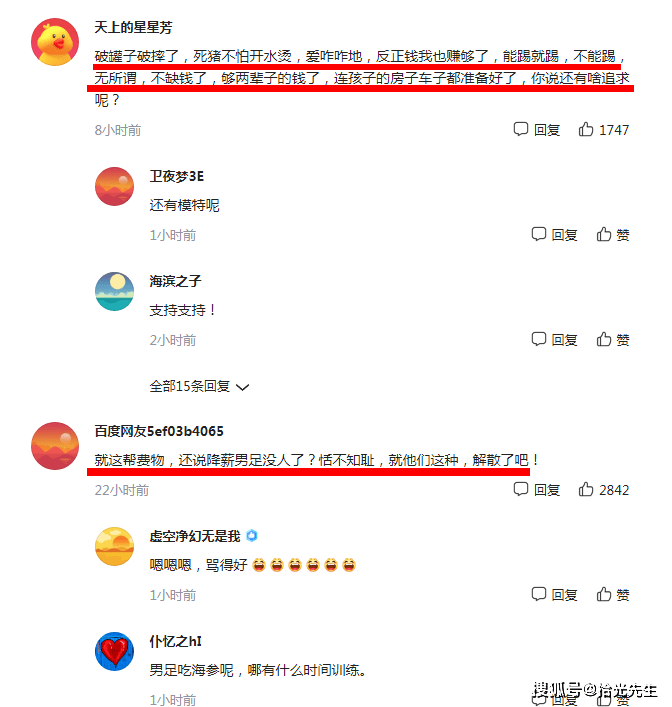Like the comment by 天上的星星芳

tap(603, 130)
